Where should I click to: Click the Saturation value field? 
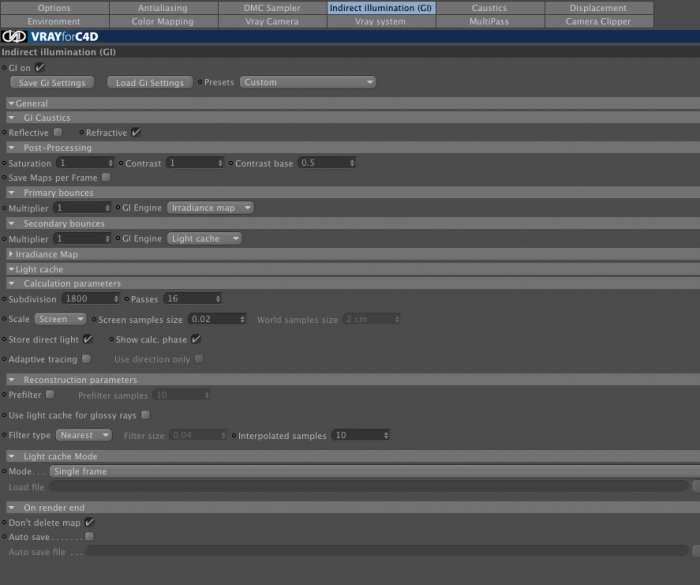[85, 163]
